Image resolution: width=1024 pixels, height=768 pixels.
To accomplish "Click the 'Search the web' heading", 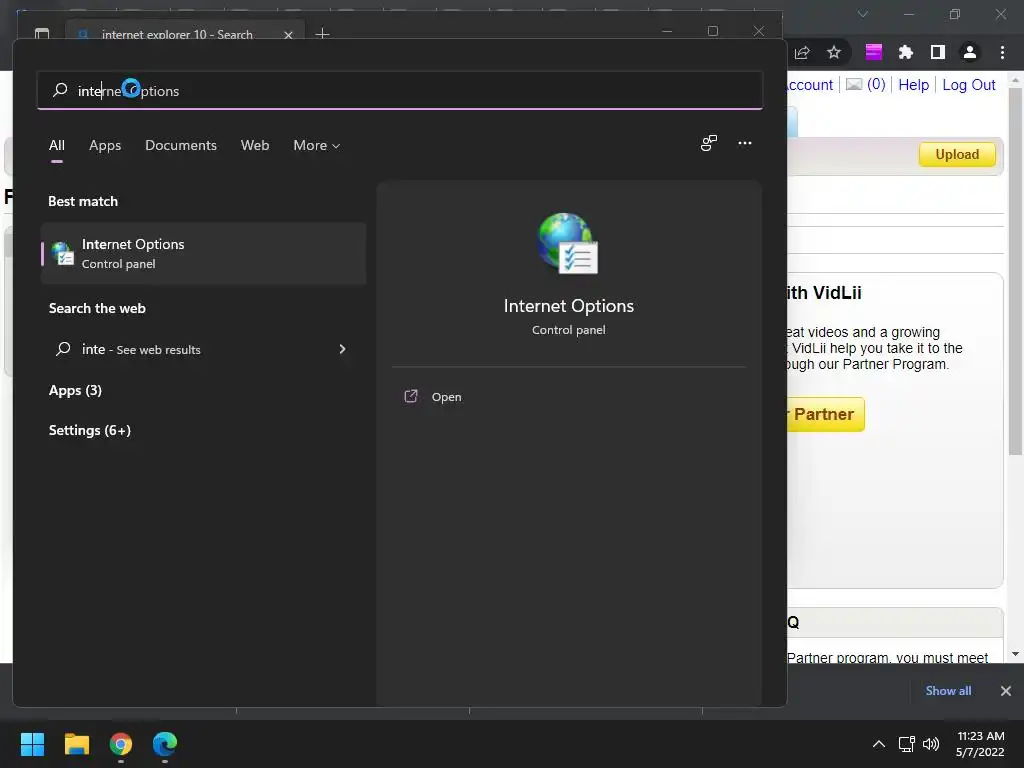I will tap(97, 308).
